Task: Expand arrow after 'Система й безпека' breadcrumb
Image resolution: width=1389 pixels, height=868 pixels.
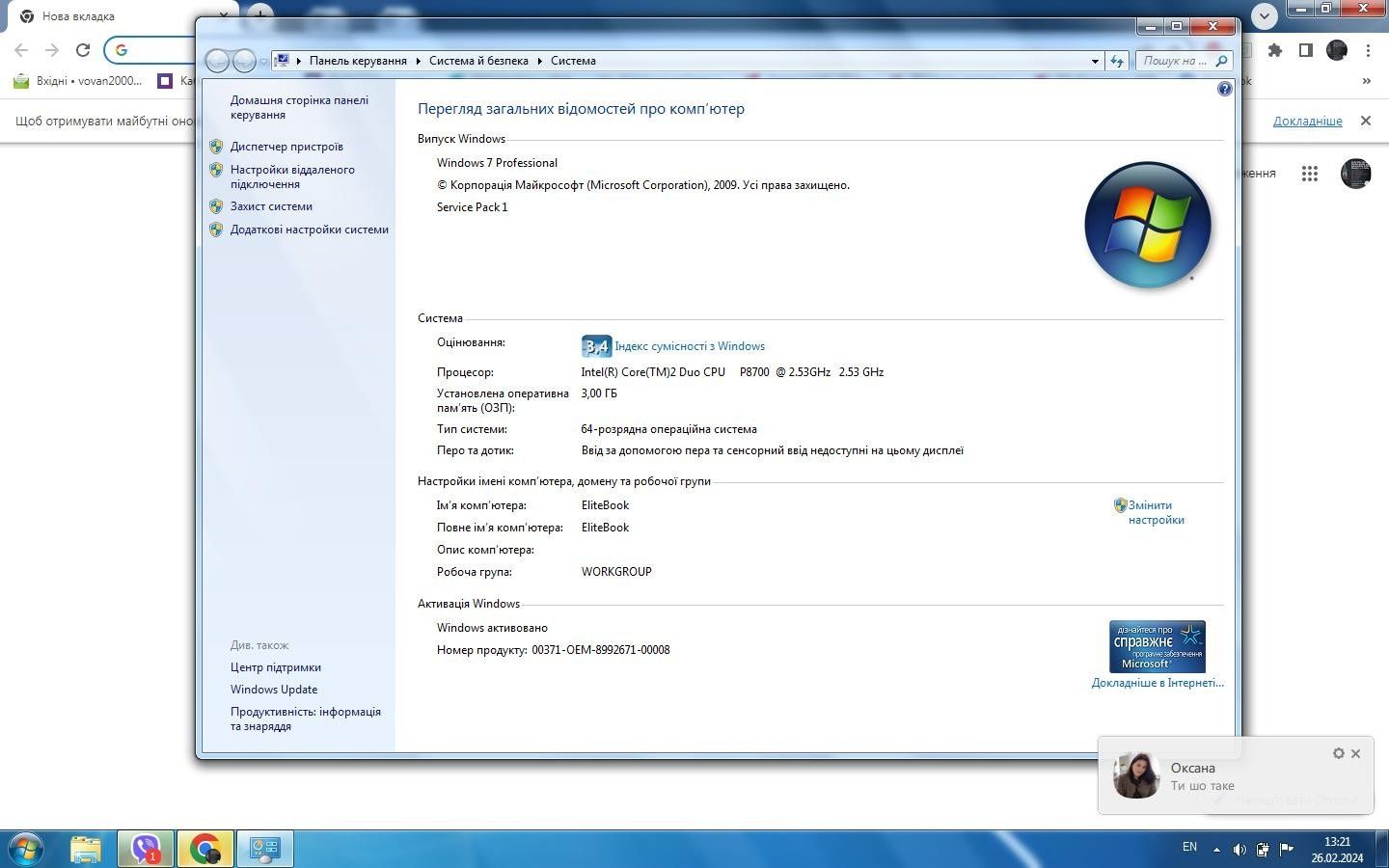Action: coord(540,61)
